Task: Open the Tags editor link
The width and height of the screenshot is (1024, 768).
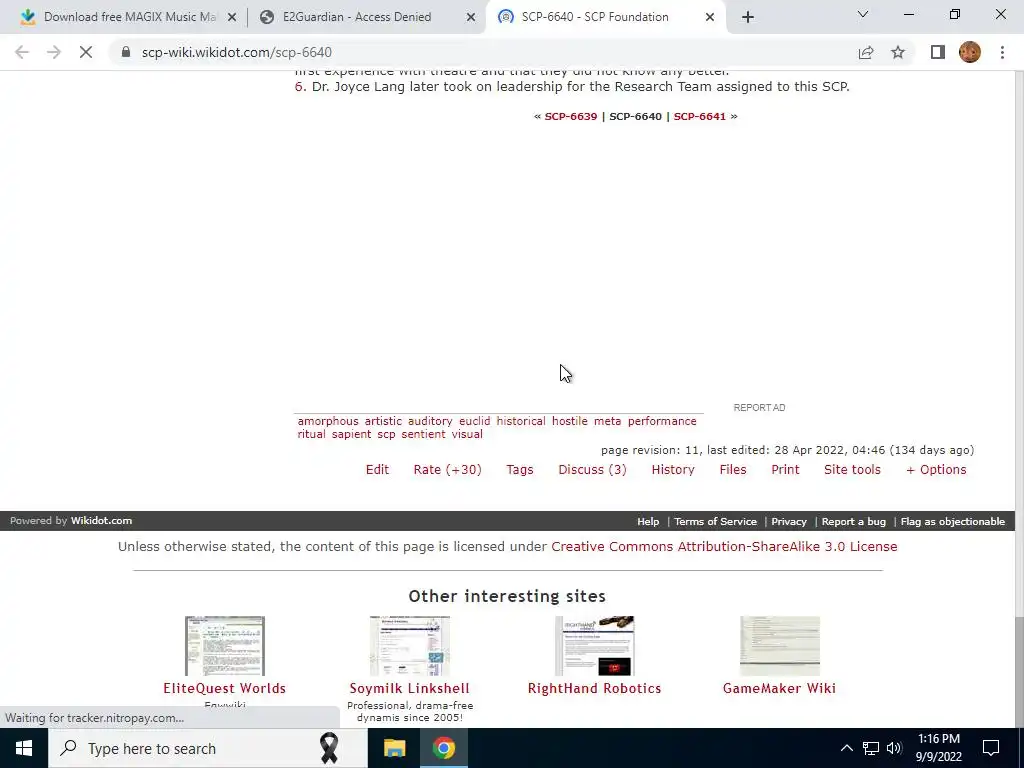Action: point(520,470)
